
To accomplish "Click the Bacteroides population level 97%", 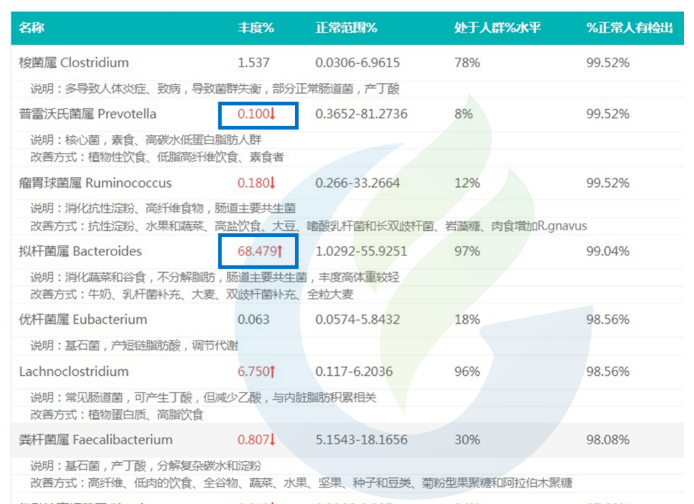I will tap(467, 251).
